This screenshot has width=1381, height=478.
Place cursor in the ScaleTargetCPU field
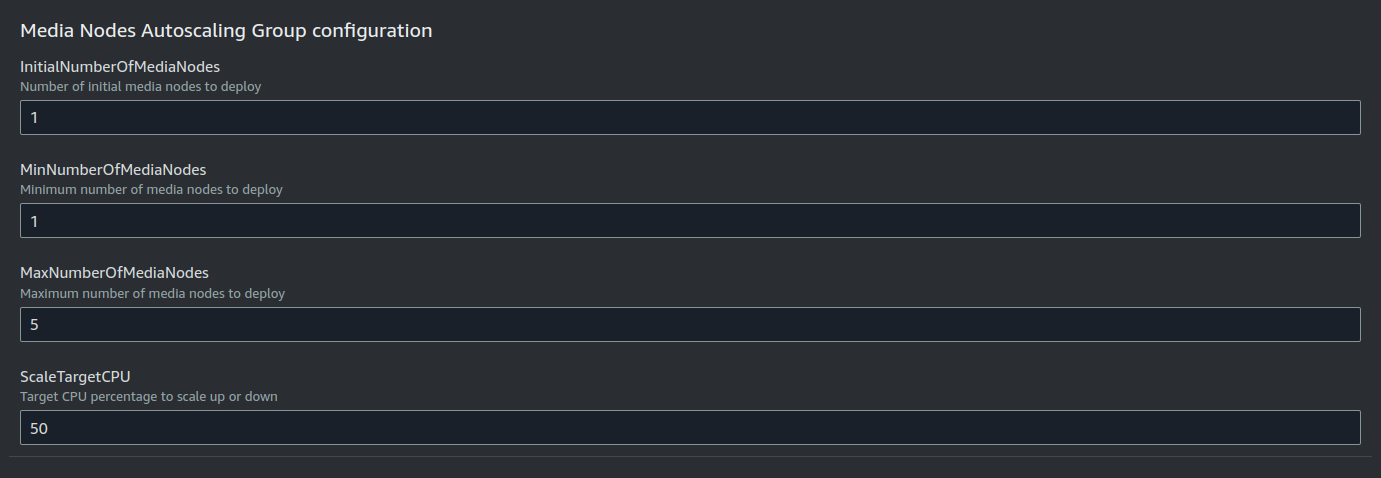pyautogui.click(x=690, y=427)
